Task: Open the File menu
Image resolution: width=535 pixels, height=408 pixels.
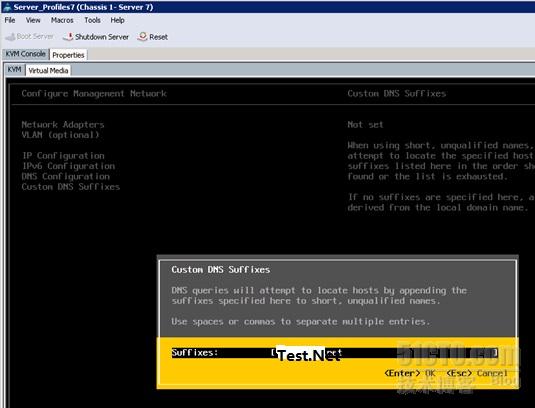Action: coord(10,20)
